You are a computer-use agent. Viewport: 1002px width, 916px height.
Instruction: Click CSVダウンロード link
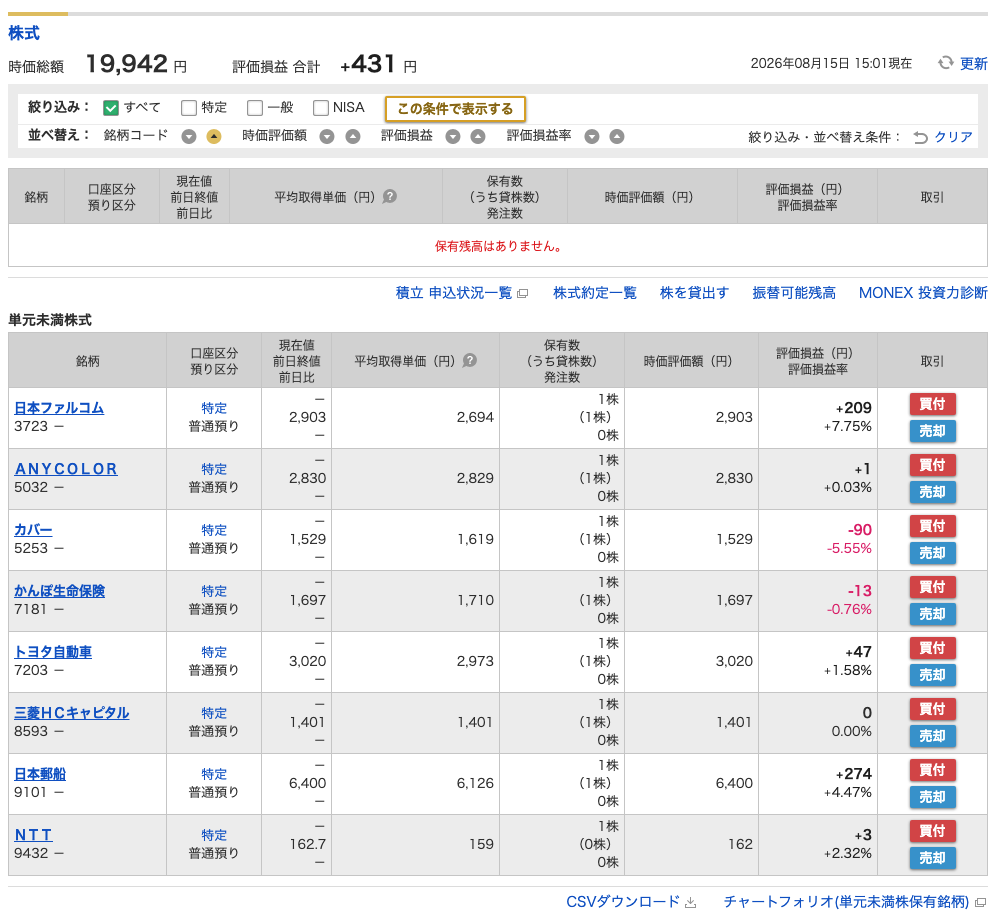pos(623,902)
